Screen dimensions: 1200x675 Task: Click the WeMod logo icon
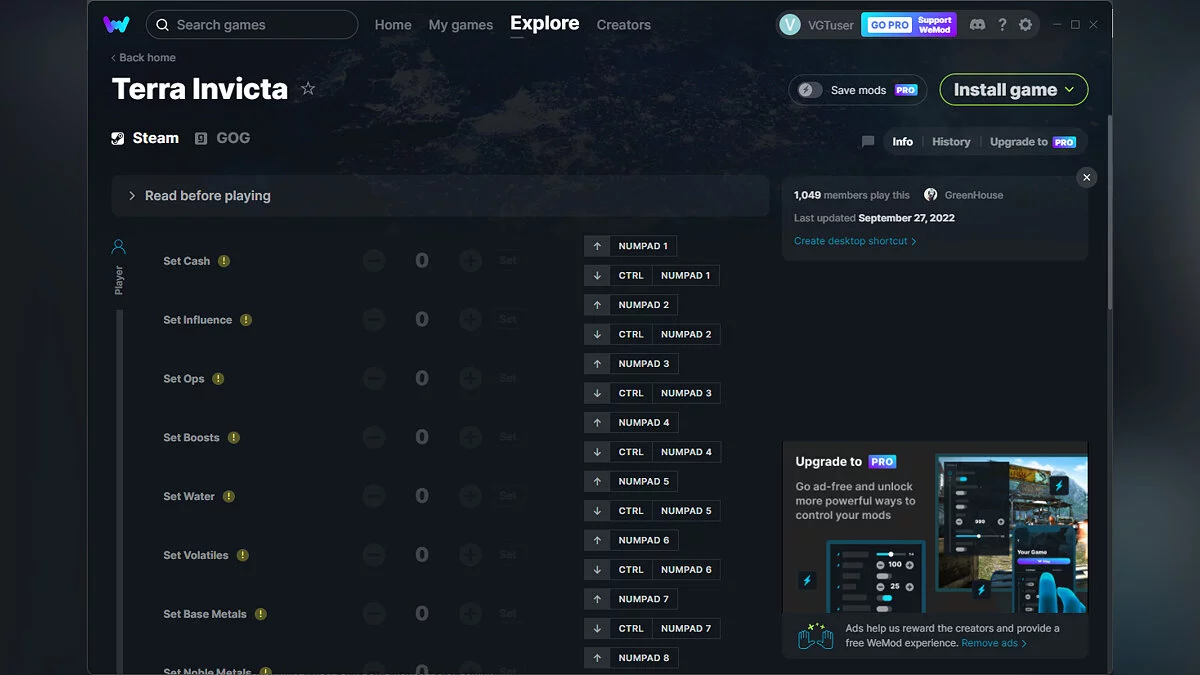(116, 24)
